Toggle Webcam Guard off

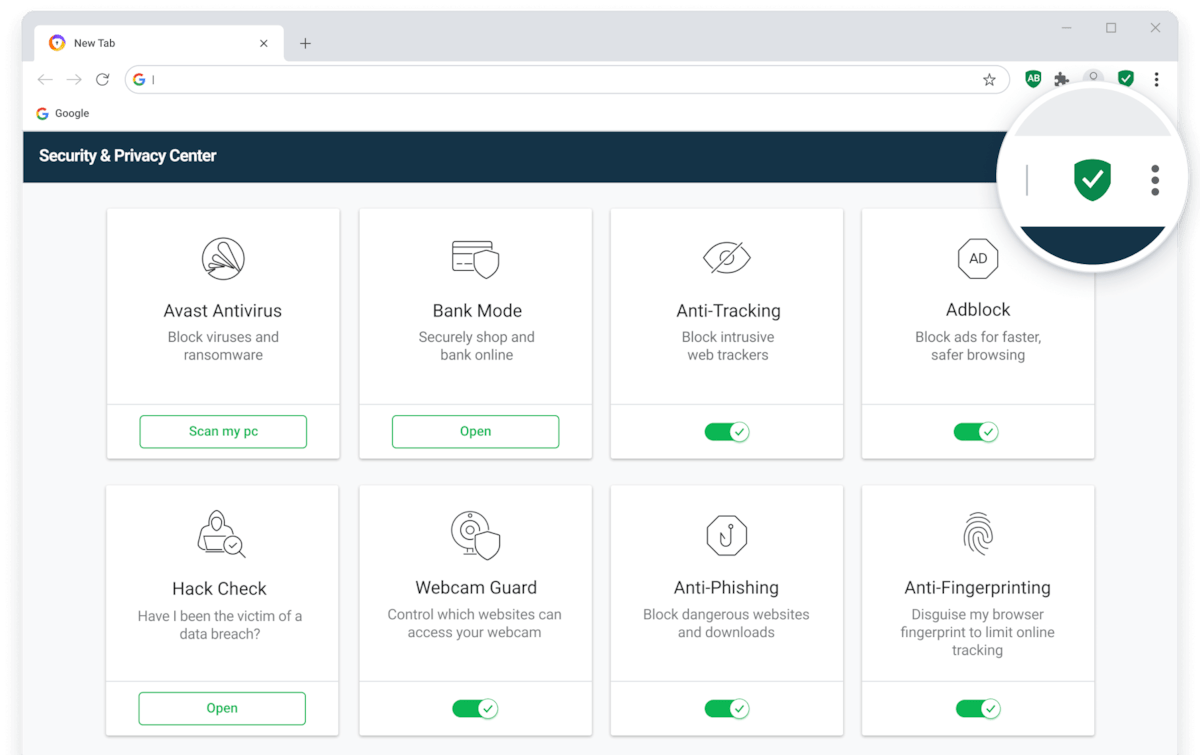click(475, 708)
